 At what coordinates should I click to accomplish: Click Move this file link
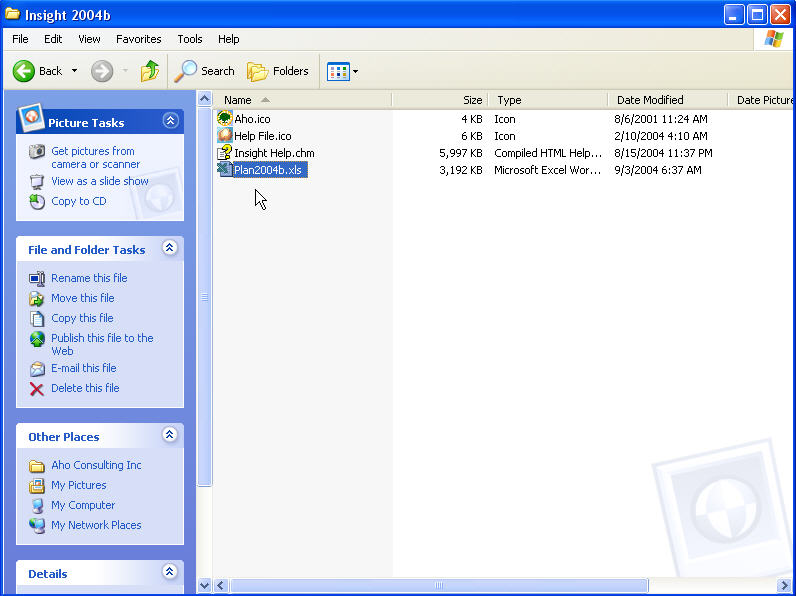tap(83, 298)
